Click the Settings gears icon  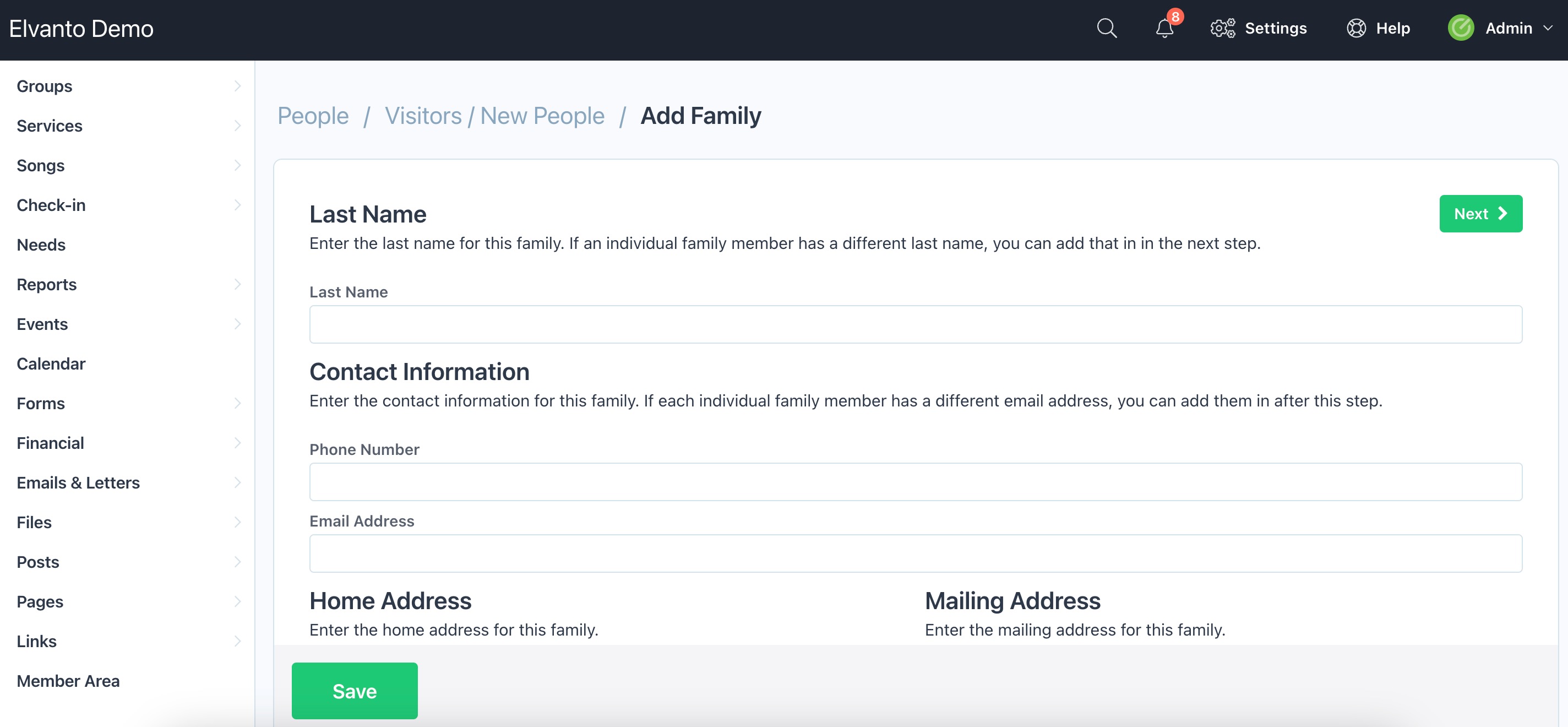[x=1222, y=29]
